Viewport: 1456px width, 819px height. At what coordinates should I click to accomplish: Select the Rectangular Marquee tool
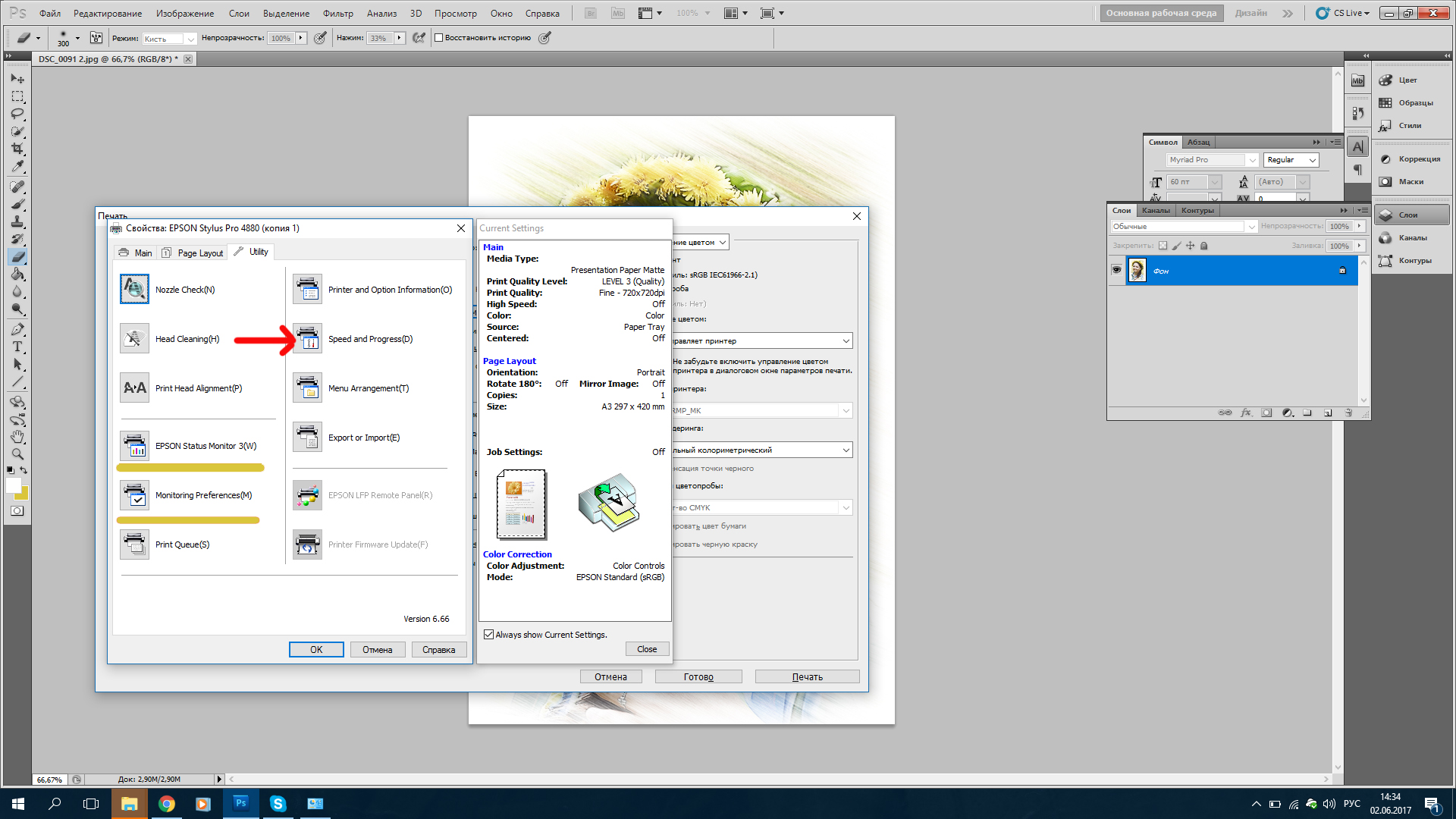[x=17, y=96]
